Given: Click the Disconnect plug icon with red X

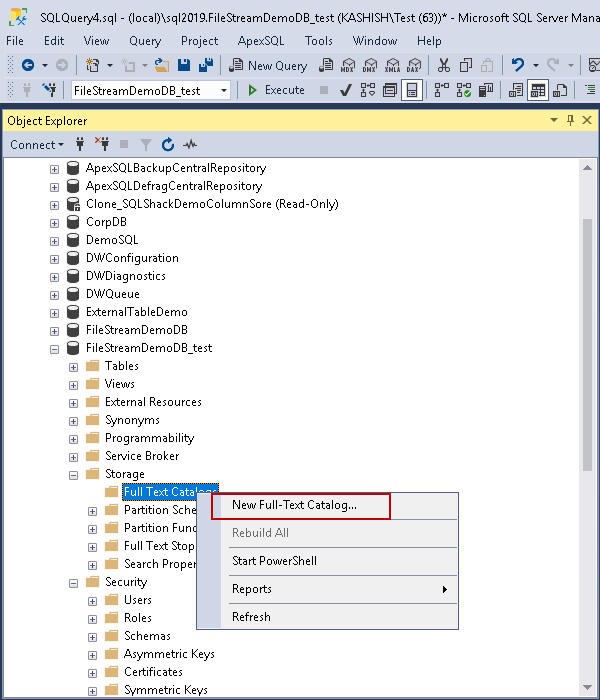Looking at the screenshot, I should (x=102, y=145).
